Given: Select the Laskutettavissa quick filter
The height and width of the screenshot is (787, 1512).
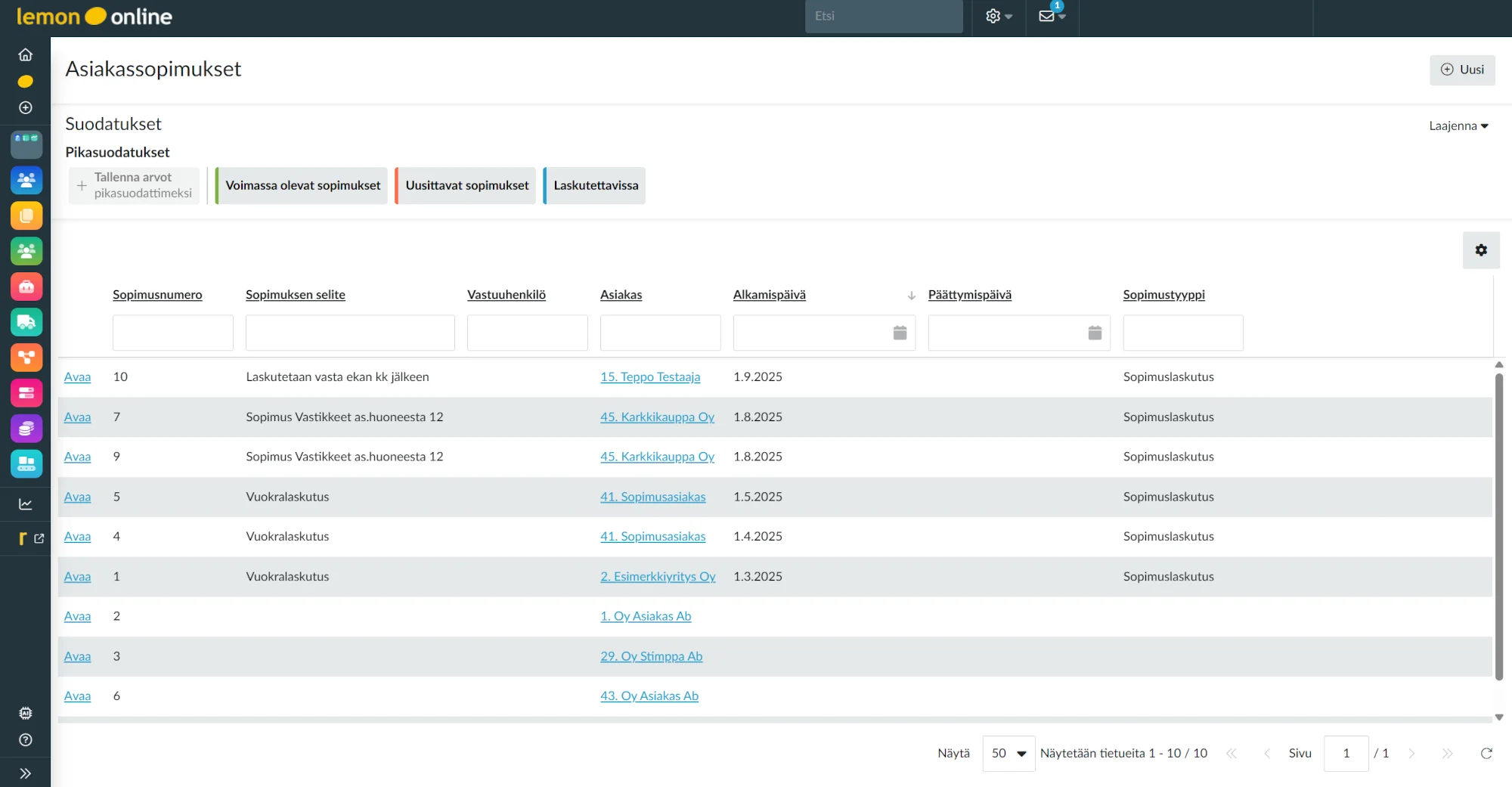Looking at the screenshot, I should (x=595, y=186).
